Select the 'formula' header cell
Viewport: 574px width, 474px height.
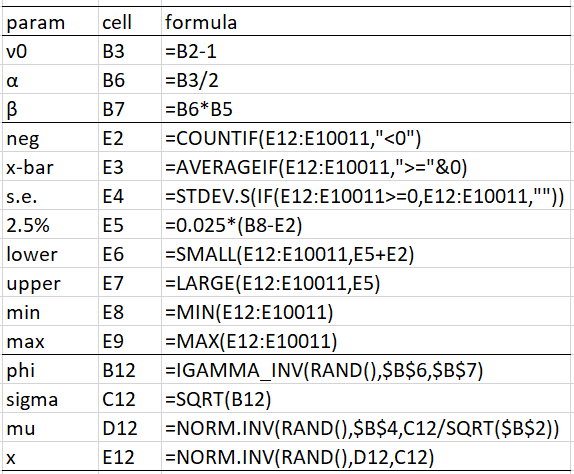pyautogui.click(x=366, y=21)
